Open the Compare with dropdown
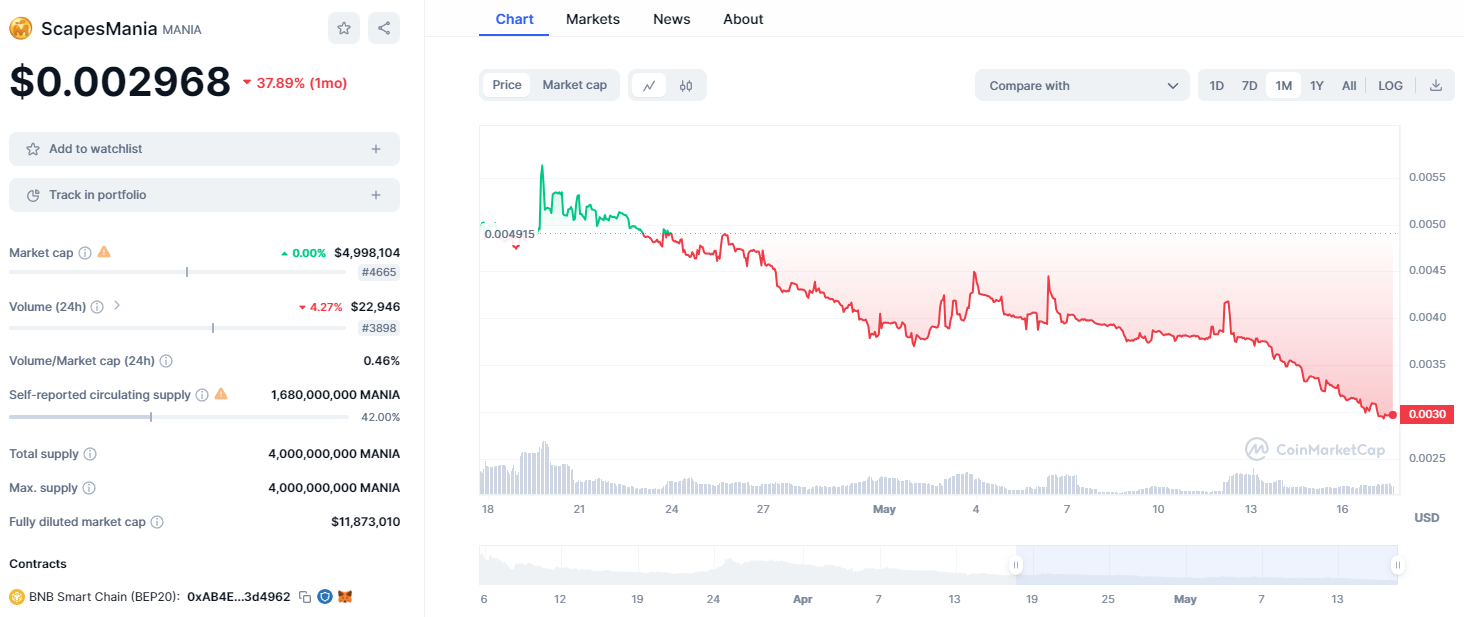 tap(1082, 85)
